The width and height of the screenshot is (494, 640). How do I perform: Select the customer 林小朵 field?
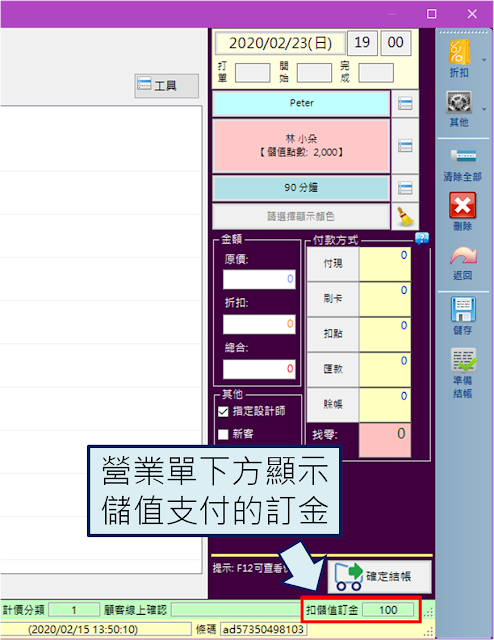click(301, 146)
